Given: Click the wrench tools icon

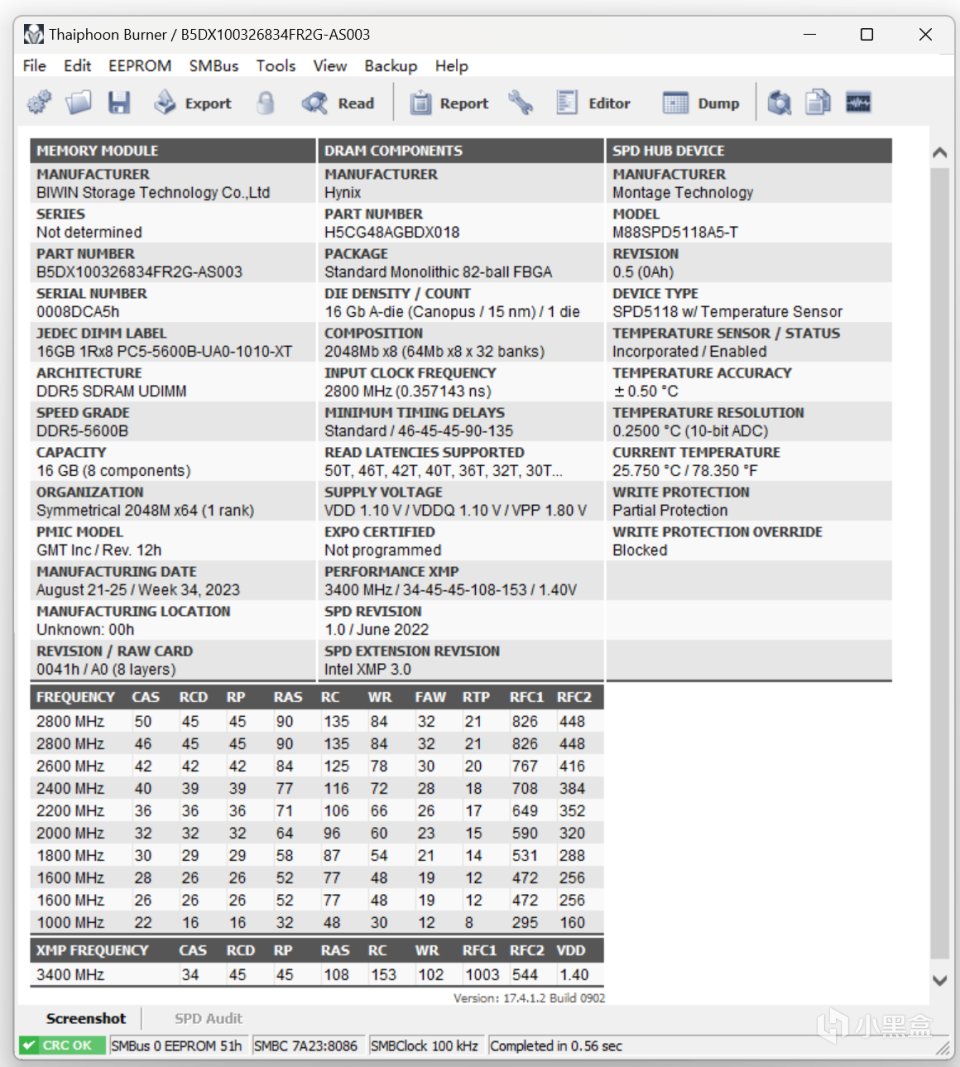Looking at the screenshot, I should [520, 103].
